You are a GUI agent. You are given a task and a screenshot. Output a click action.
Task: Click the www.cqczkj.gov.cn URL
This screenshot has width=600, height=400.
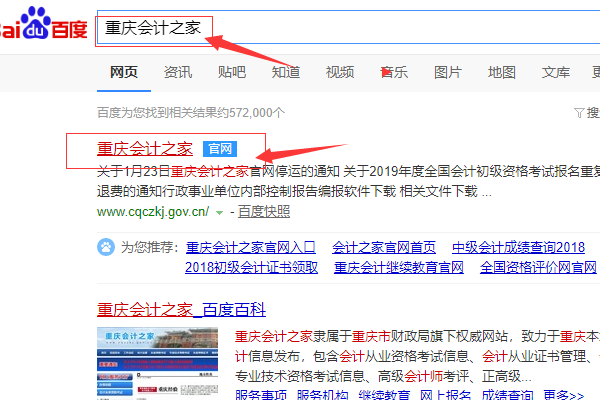point(153,212)
